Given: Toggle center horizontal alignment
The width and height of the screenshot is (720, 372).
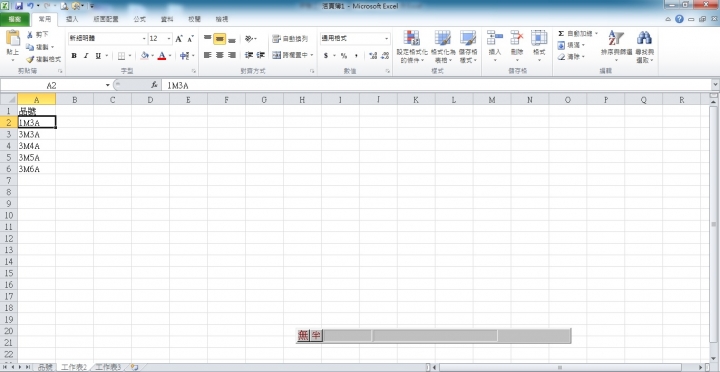Looking at the screenshot, I should coord(219,55).
